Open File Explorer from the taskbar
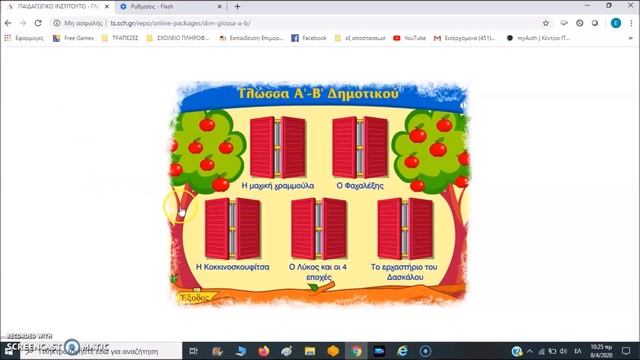This screenshot has height=360, width=640. (310, 351)
